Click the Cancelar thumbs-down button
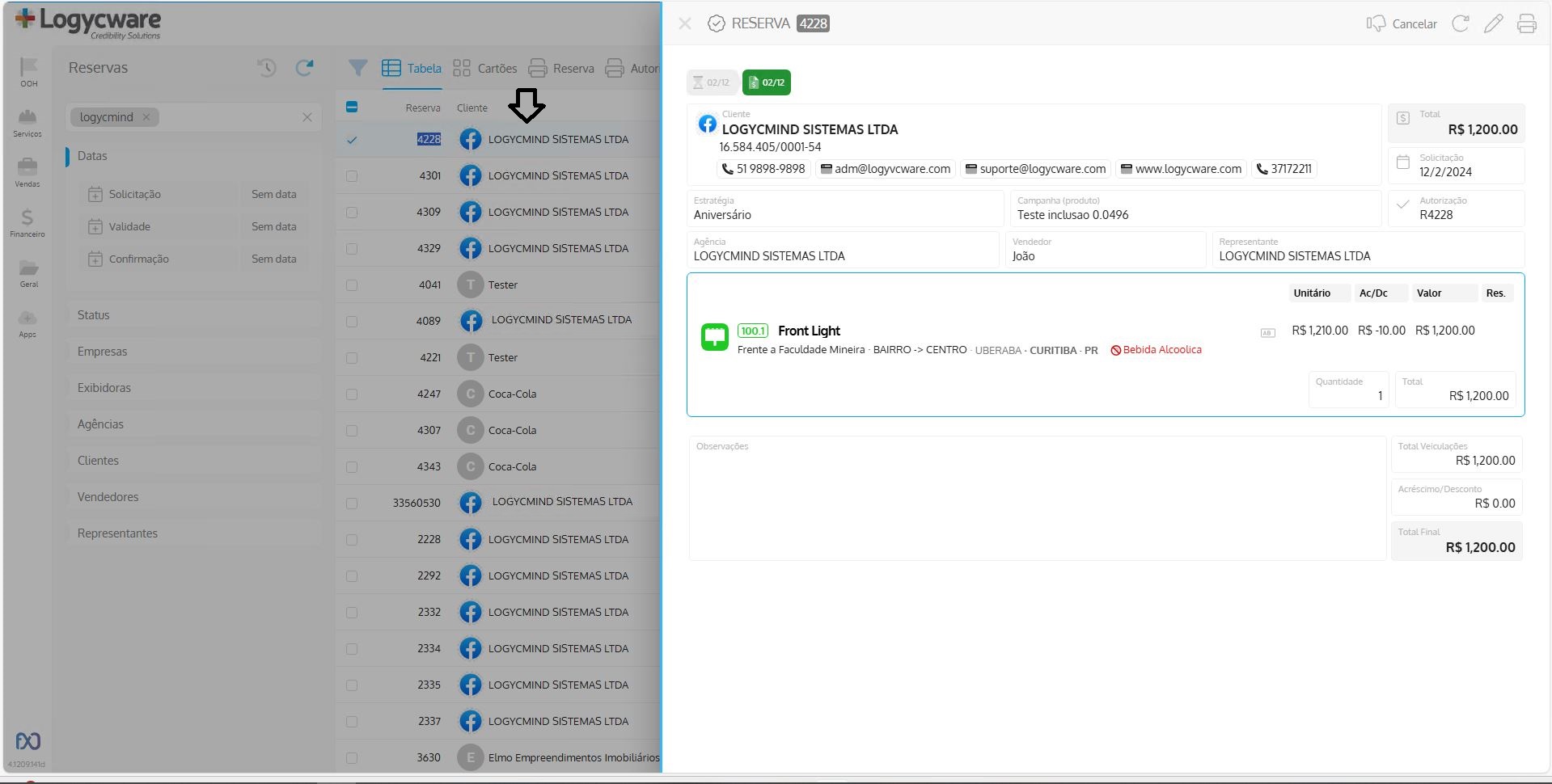The height and width of the screenshot is (784, 1552). click(1402, 23)
